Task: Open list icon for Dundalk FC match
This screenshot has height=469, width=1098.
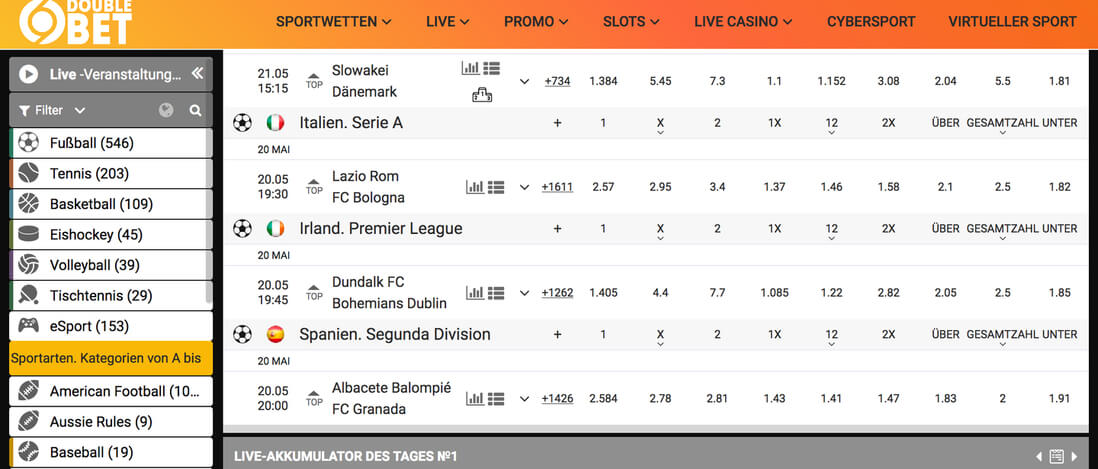Action: click(496, 293)
